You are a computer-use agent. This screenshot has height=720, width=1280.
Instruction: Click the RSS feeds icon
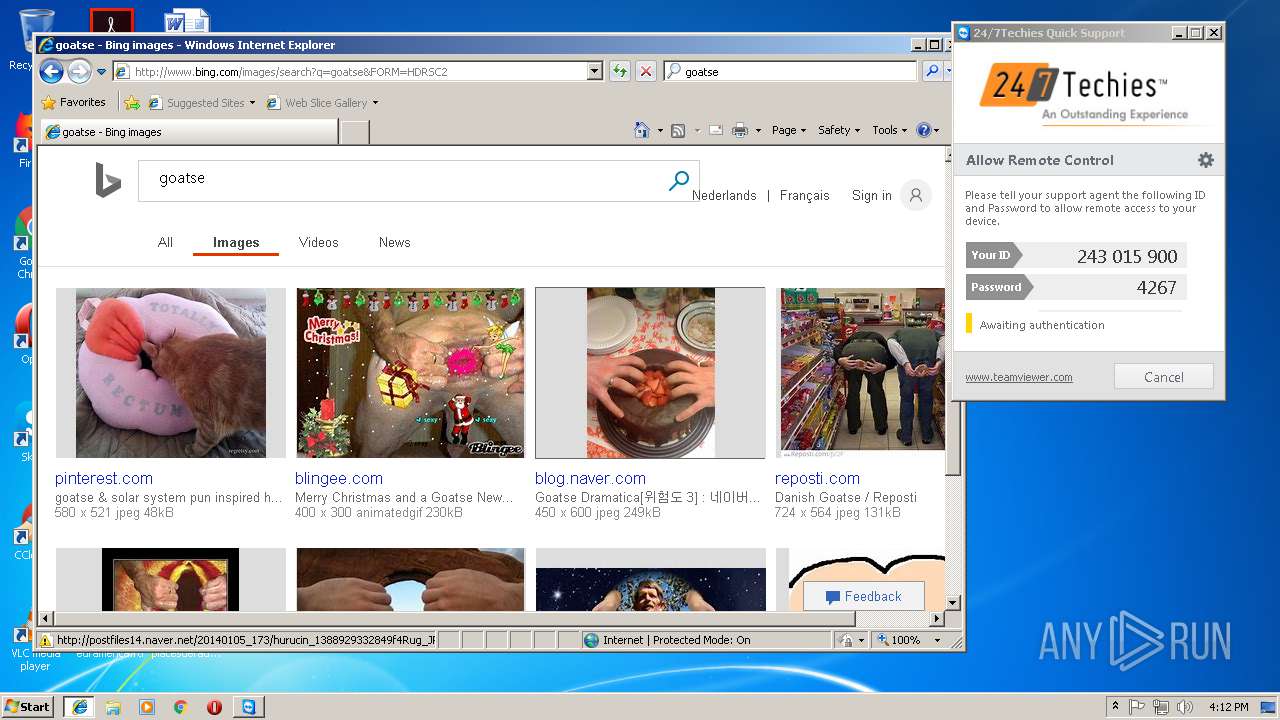pos(678,130)
